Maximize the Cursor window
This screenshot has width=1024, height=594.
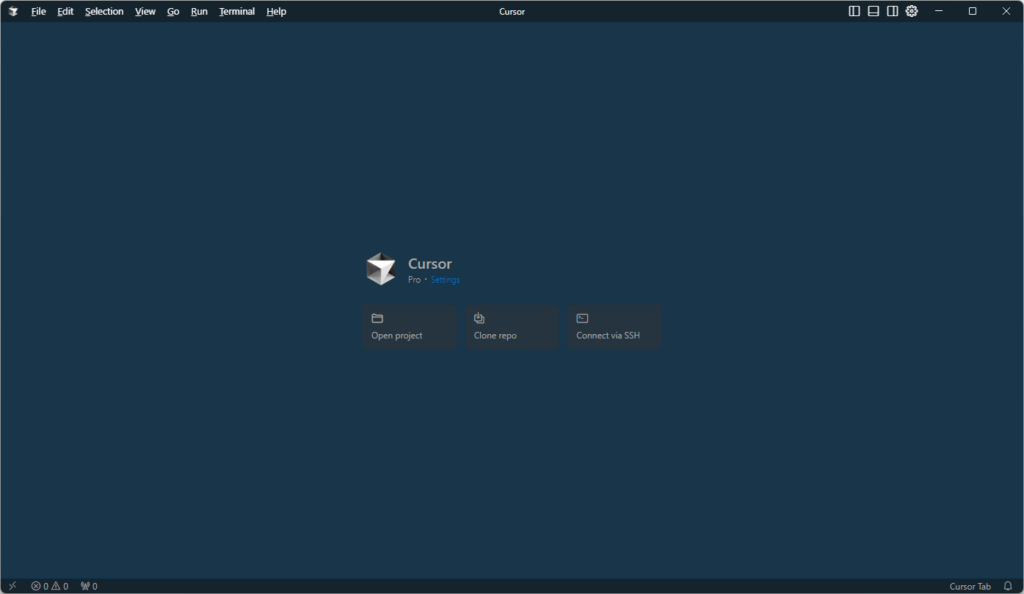tap(972, 11)
